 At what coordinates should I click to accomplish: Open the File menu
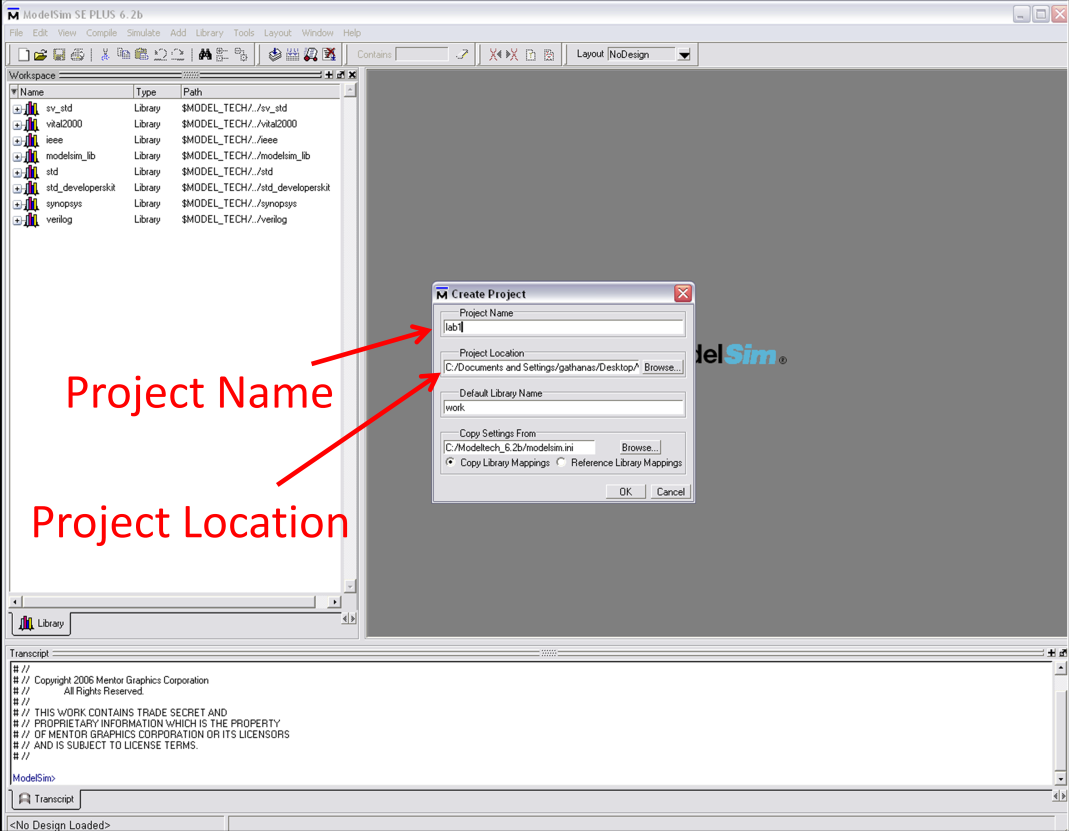[16, 33]
